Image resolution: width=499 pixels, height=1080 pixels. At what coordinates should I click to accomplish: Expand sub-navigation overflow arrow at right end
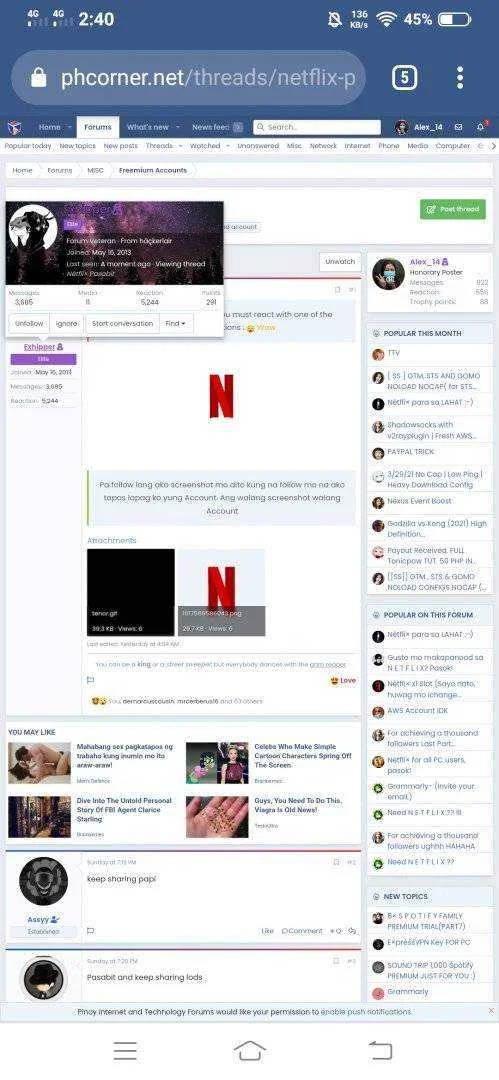click(x=492, y=146)
